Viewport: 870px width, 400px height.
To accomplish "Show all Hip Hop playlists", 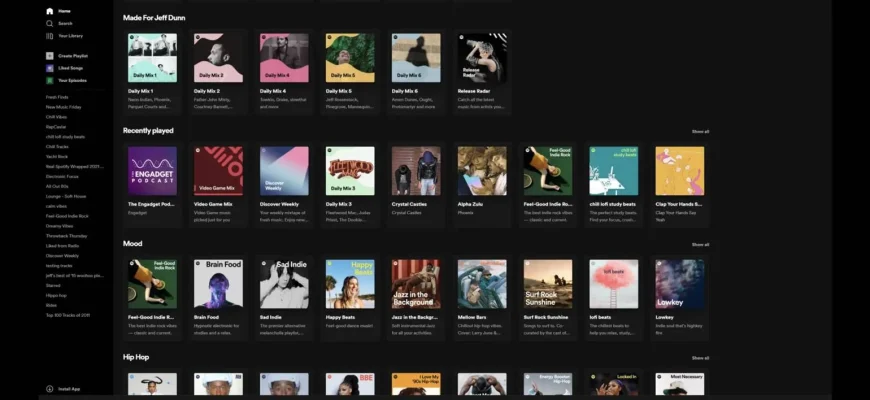I will (x=700, y=358).
